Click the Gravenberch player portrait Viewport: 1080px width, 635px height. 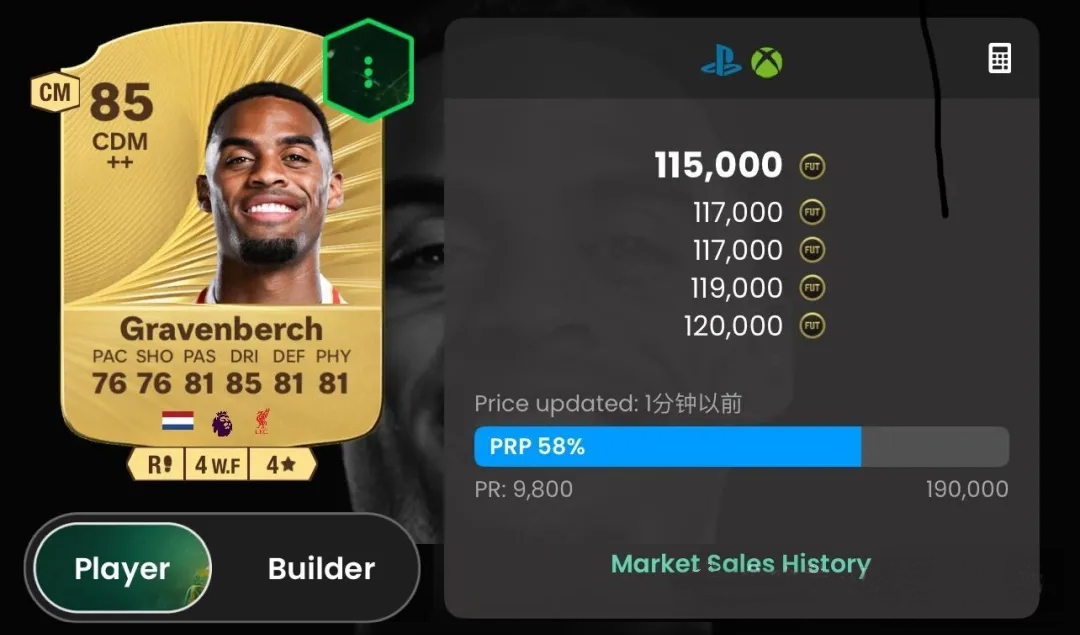coord(267,193)
